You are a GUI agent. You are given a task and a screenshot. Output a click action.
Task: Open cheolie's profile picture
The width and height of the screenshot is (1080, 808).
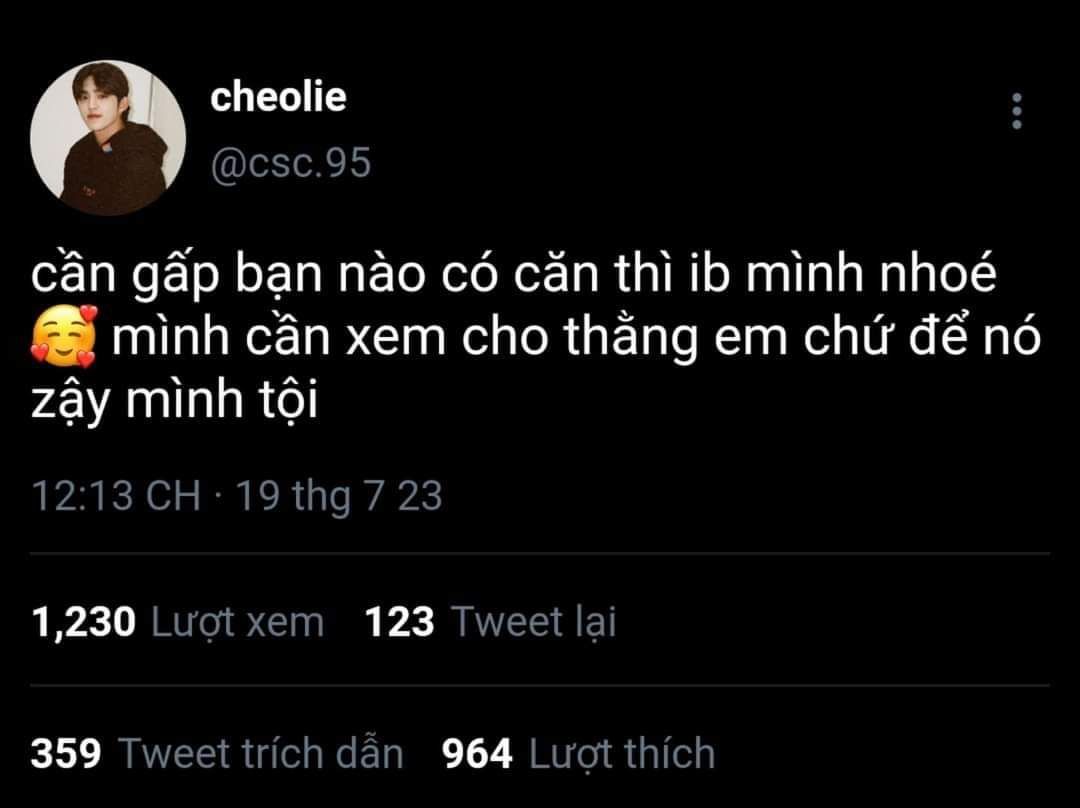coord(108,138)
